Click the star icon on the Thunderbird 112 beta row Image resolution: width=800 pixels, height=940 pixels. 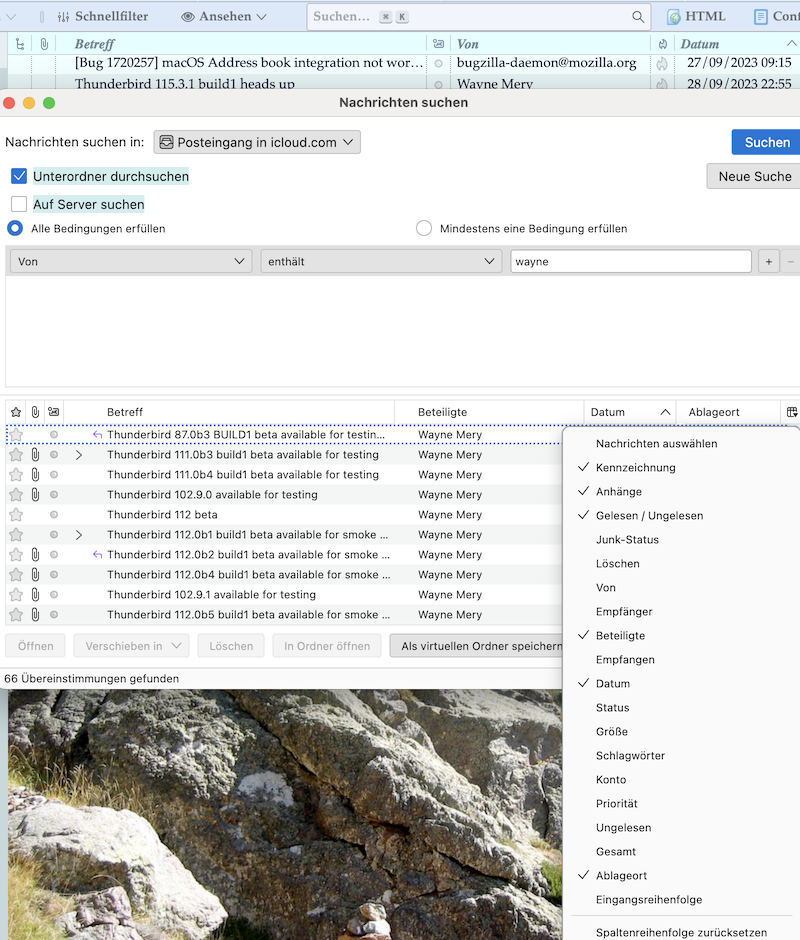pos(16,515)
